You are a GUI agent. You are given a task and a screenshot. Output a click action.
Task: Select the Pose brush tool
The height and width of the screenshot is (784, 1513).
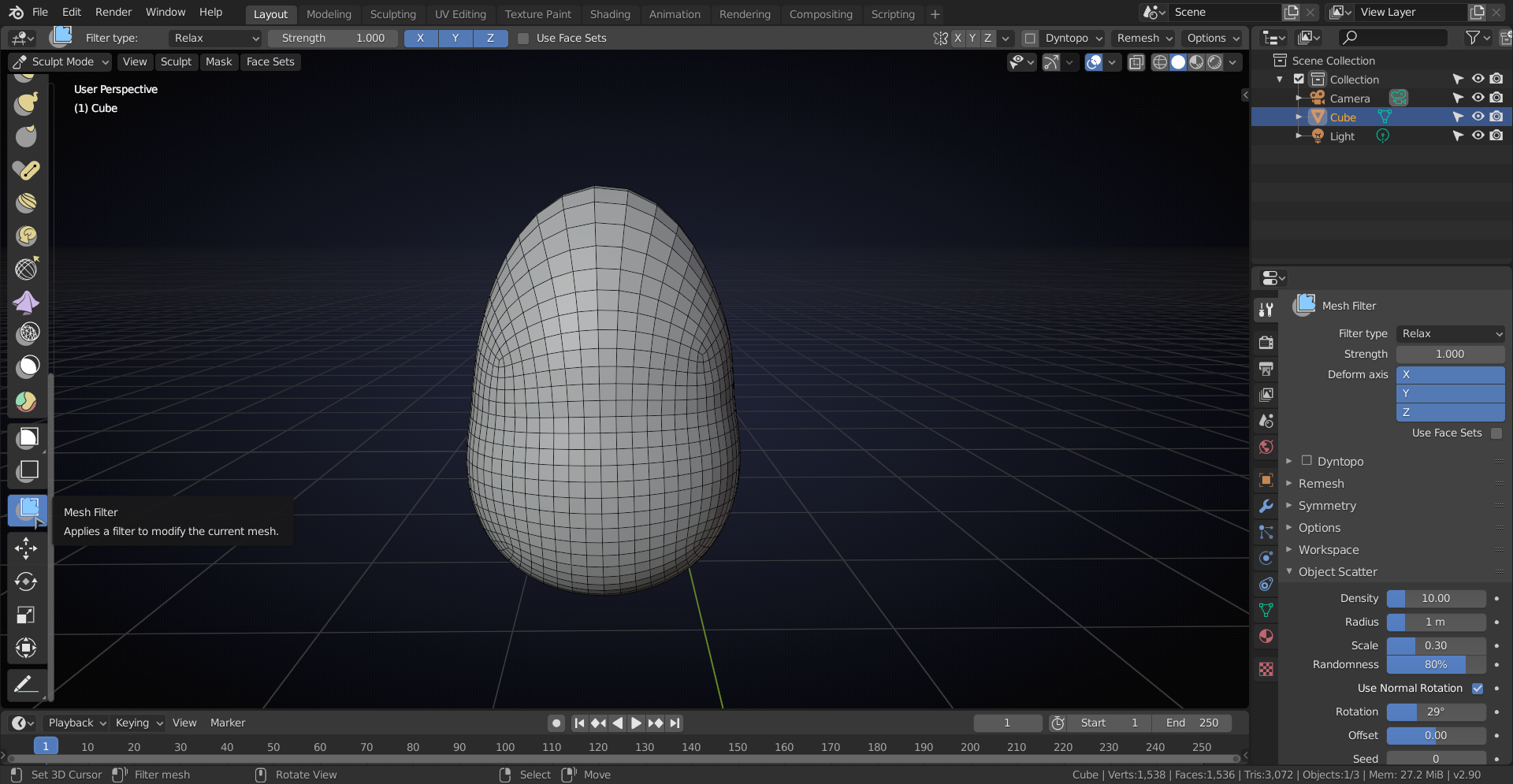(x=26, y=170)
